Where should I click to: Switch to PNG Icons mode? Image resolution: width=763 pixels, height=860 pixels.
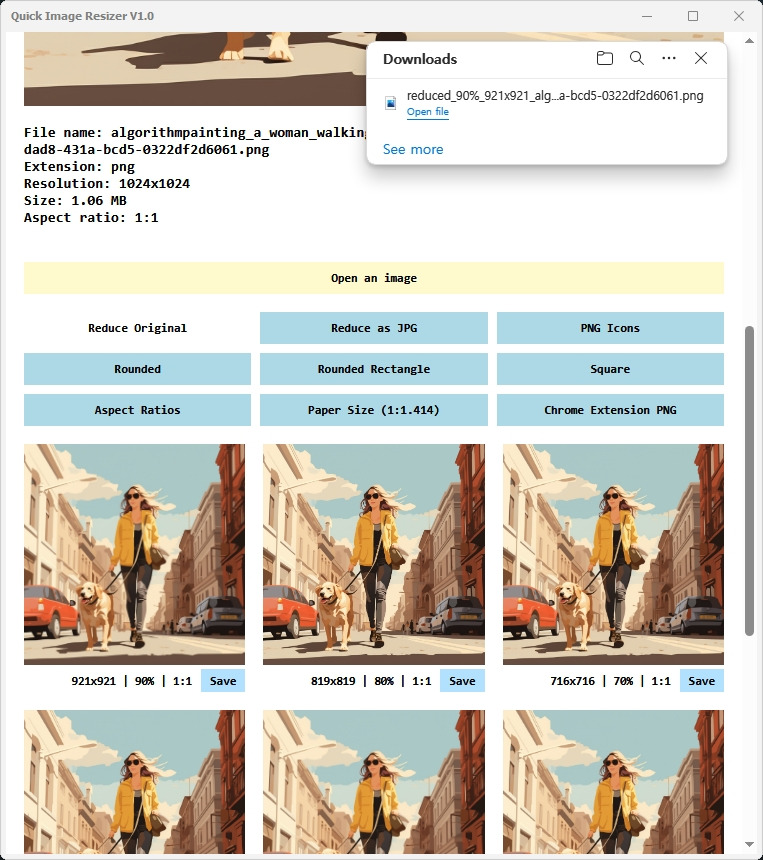[x=610, y=328]
